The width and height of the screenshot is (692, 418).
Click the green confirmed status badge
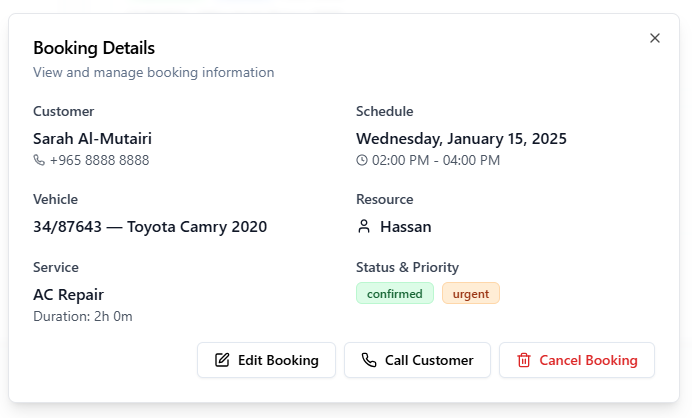tap(394, 294)
